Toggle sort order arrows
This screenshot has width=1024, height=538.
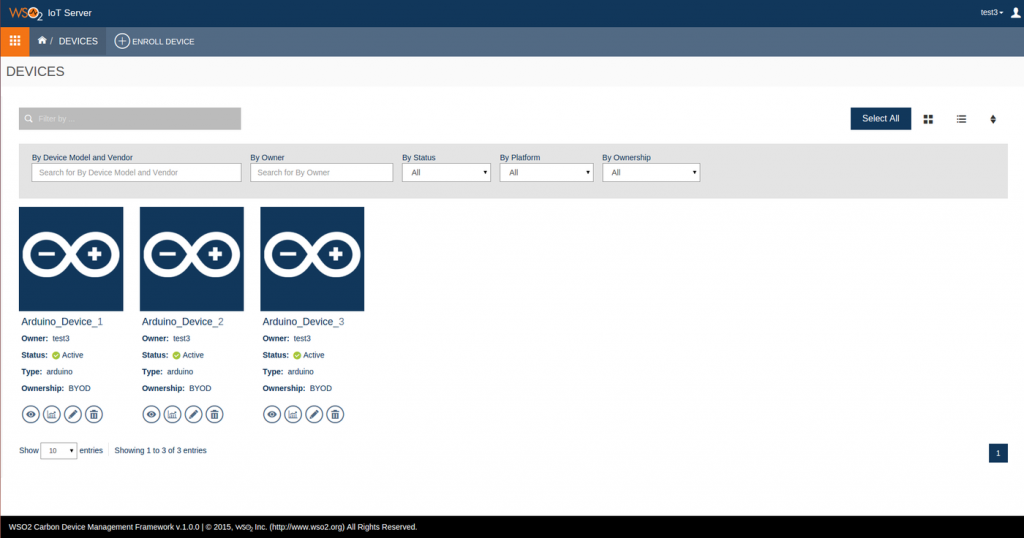click(x=993, y=119)
